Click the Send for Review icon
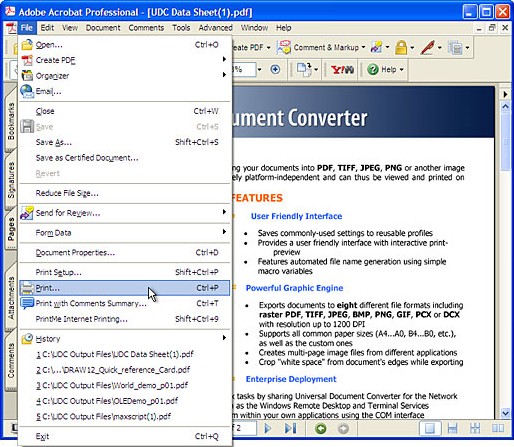The height and width of the screenshot is (447, 514). click(x=27, y=213)
